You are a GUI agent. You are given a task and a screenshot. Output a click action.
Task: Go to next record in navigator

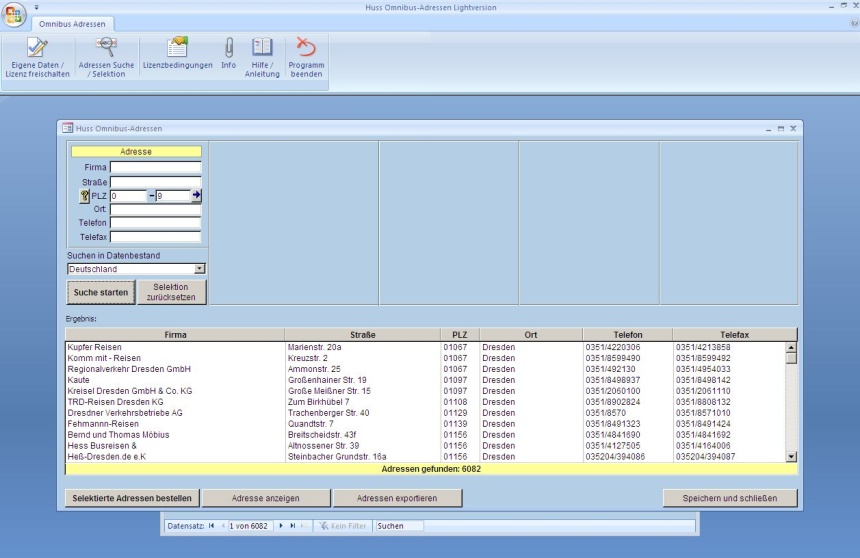[x=281, y=526]
